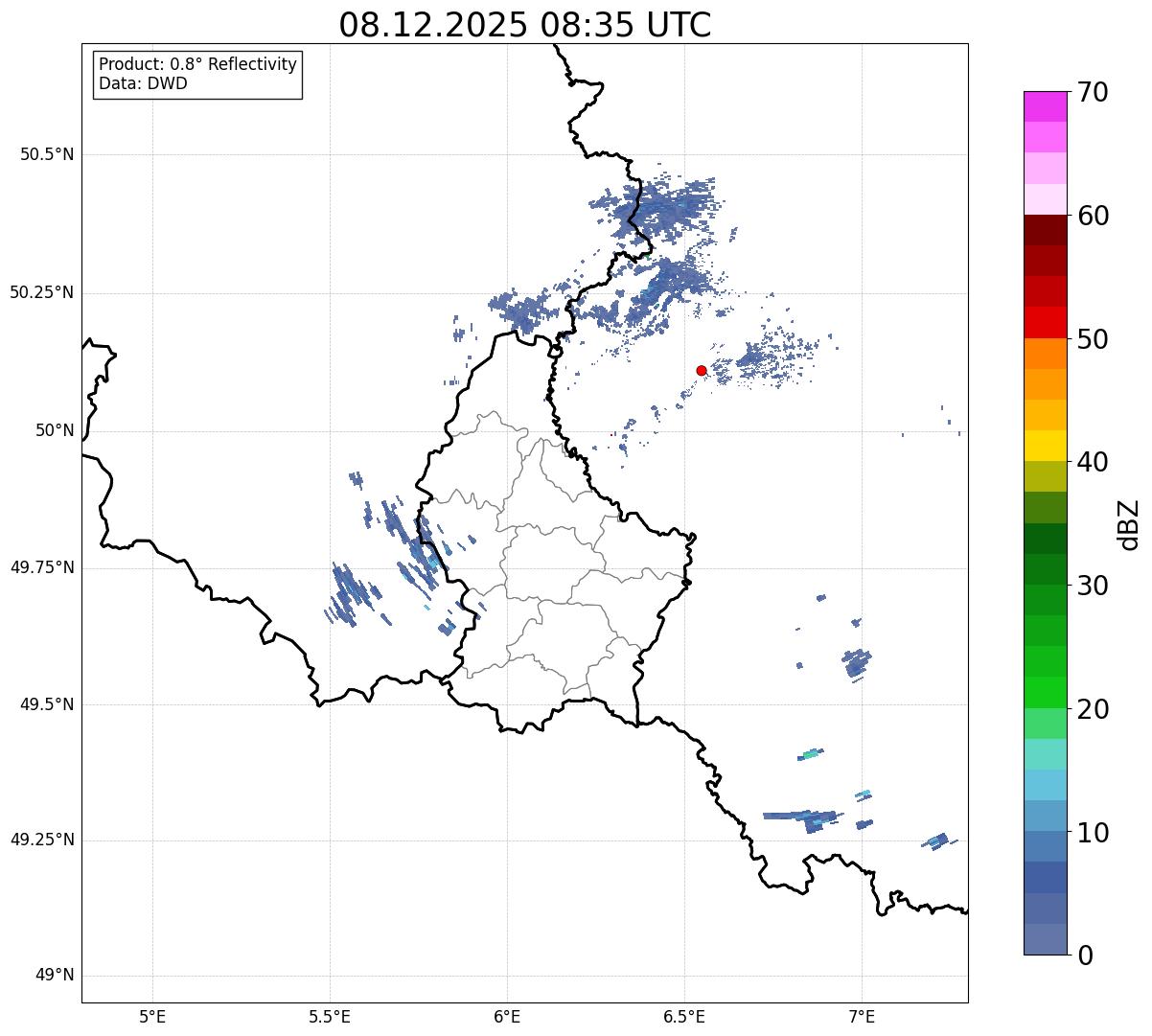
Task: Pick the cyan colorbar segment above 10
Action: click(1046, 785)
